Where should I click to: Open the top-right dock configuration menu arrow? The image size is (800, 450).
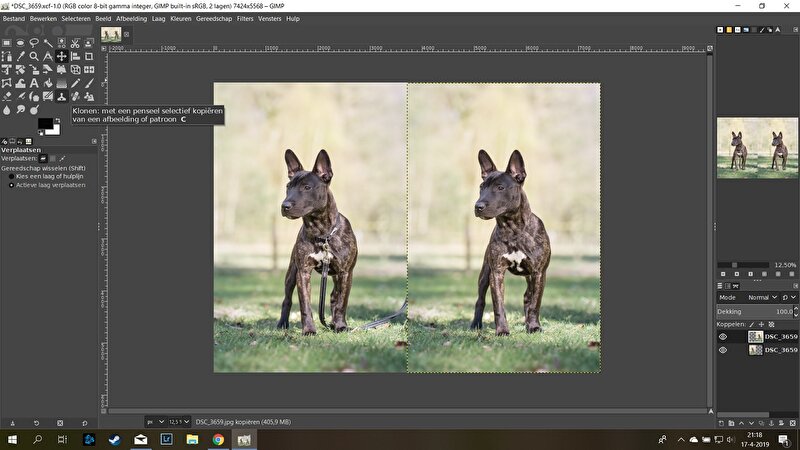[x=795, y=30]
